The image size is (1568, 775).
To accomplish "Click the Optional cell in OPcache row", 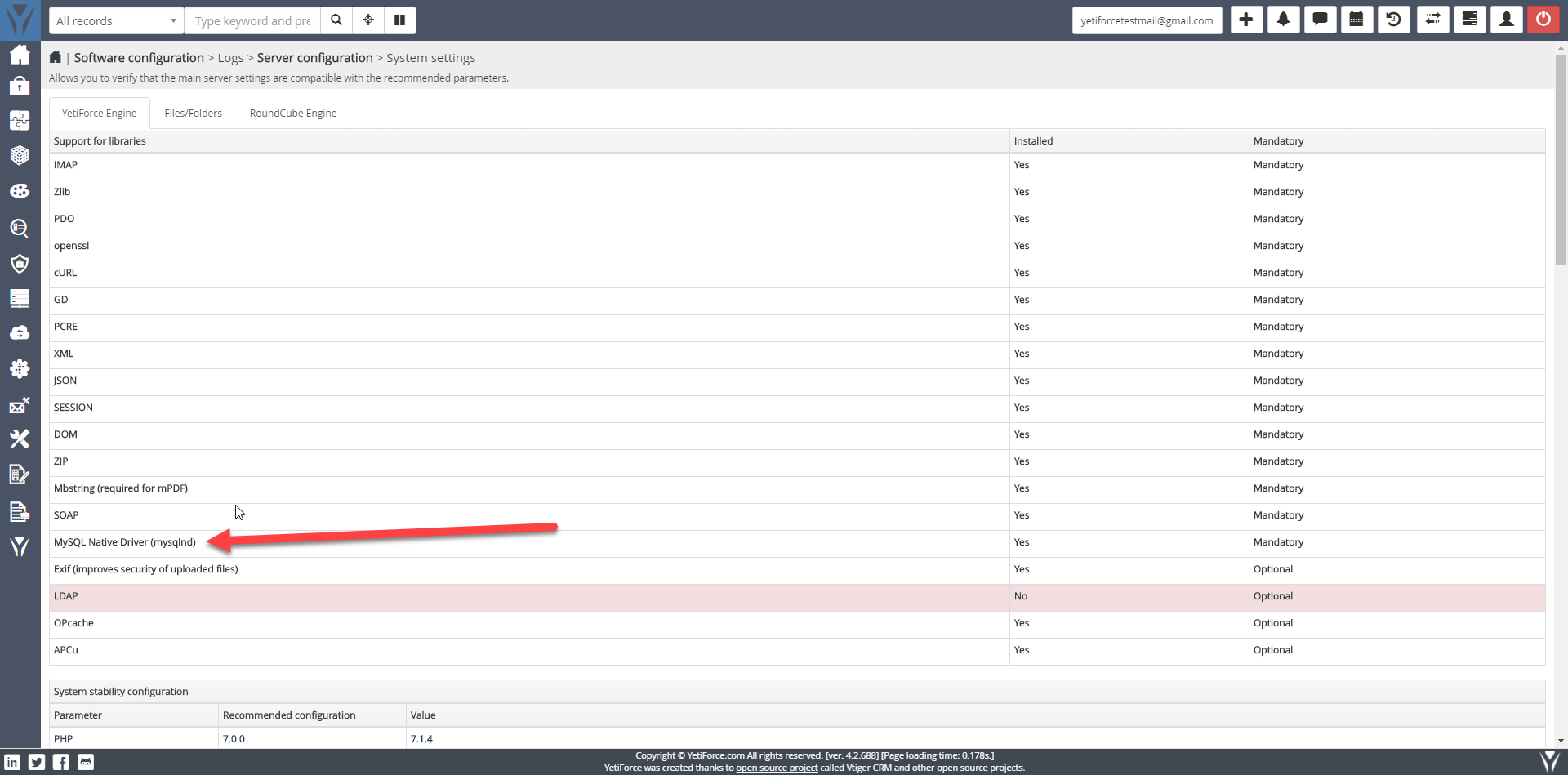I will click(1273, 623).
